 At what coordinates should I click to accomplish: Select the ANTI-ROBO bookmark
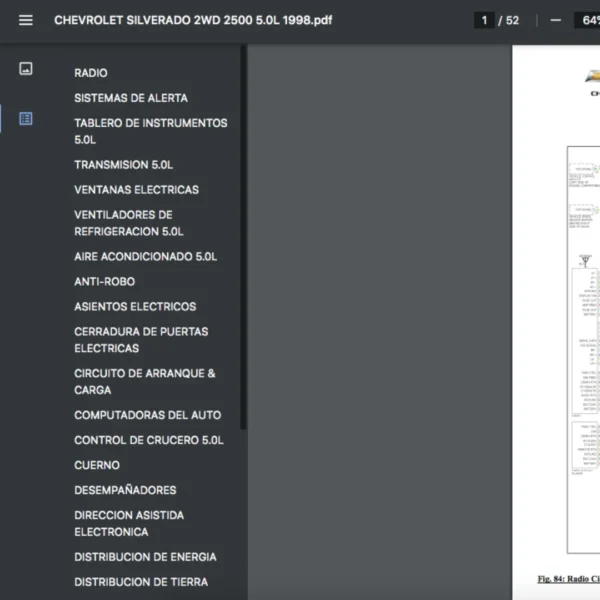(x=104, y=282)
